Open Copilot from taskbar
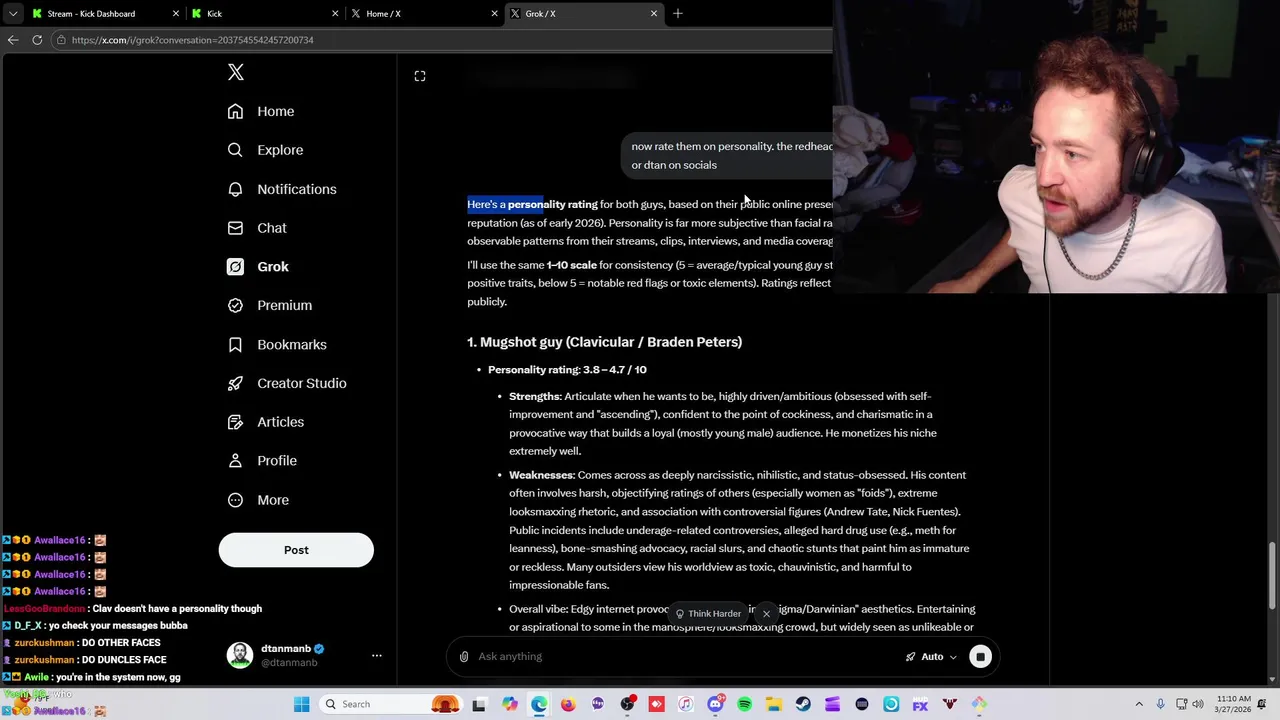 pyautogui.click(x=510, y=704)
